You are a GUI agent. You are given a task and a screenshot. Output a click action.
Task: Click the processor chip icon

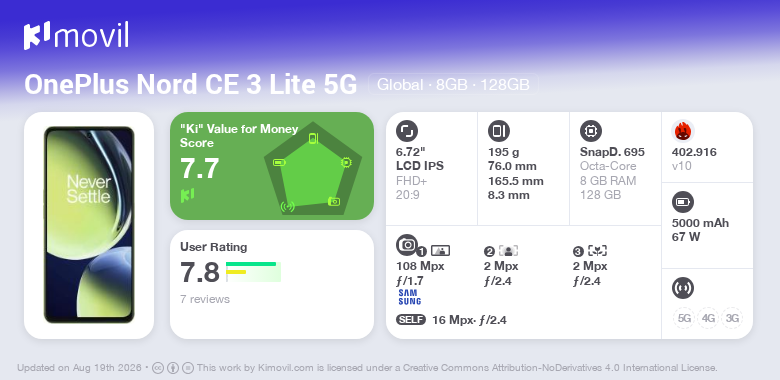click(591, 131)
